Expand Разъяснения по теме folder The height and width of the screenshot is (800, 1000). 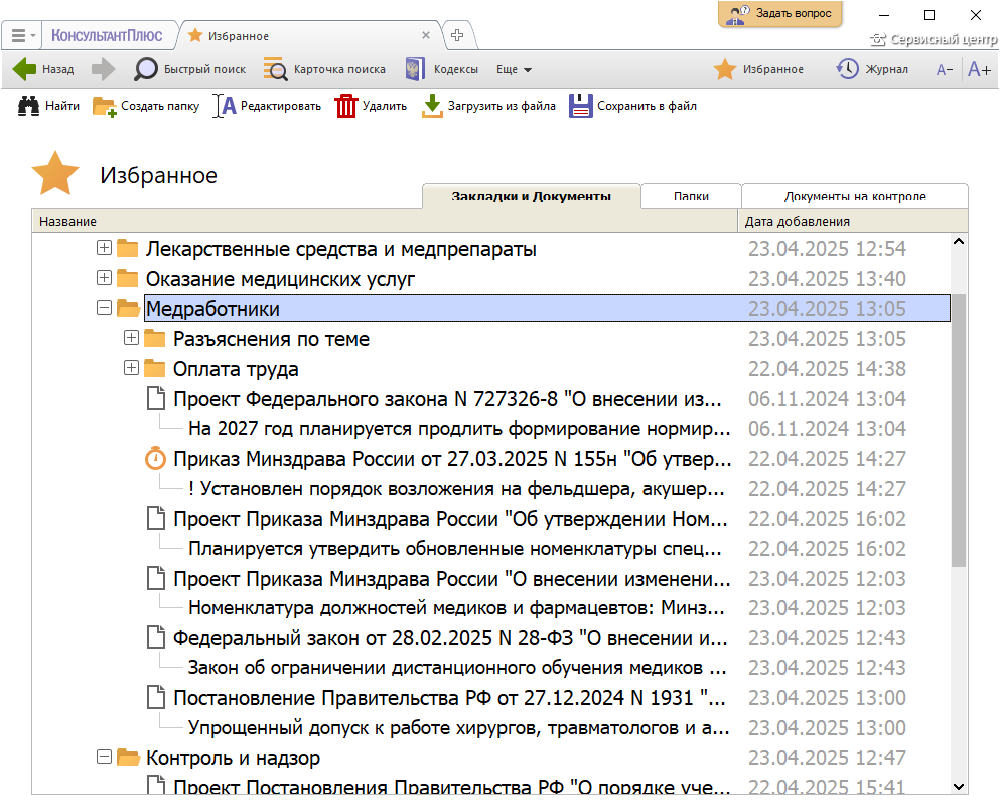pos(131,338)
